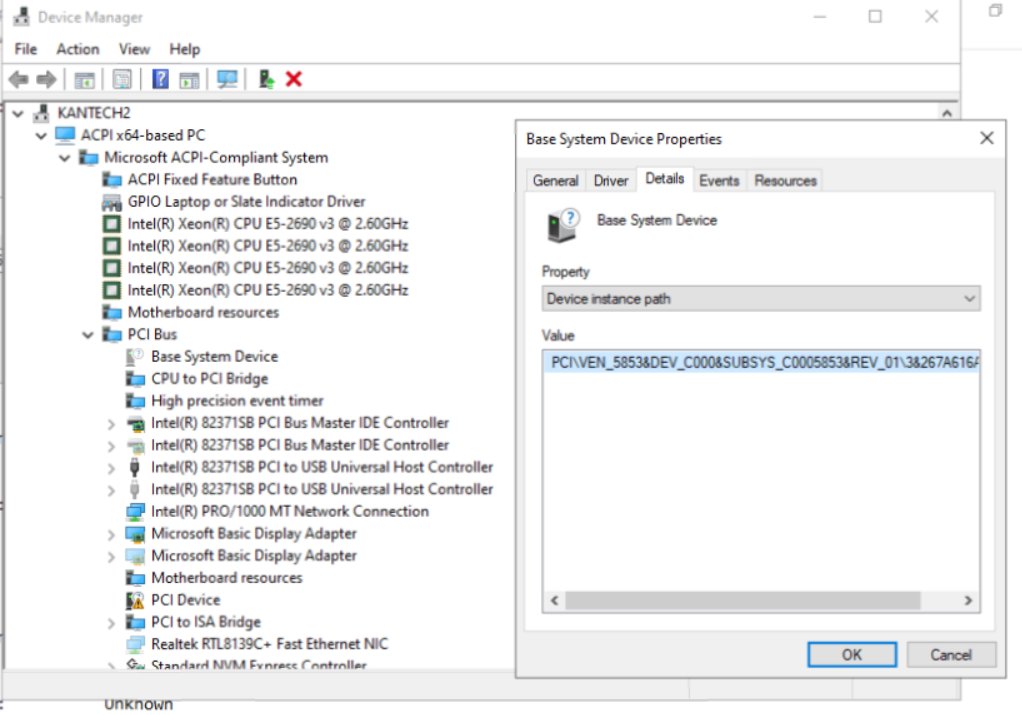Viewport: 1022px width, 715px height.
Task: Select PCI Device with the warning icon
Action: coord(185,600)
